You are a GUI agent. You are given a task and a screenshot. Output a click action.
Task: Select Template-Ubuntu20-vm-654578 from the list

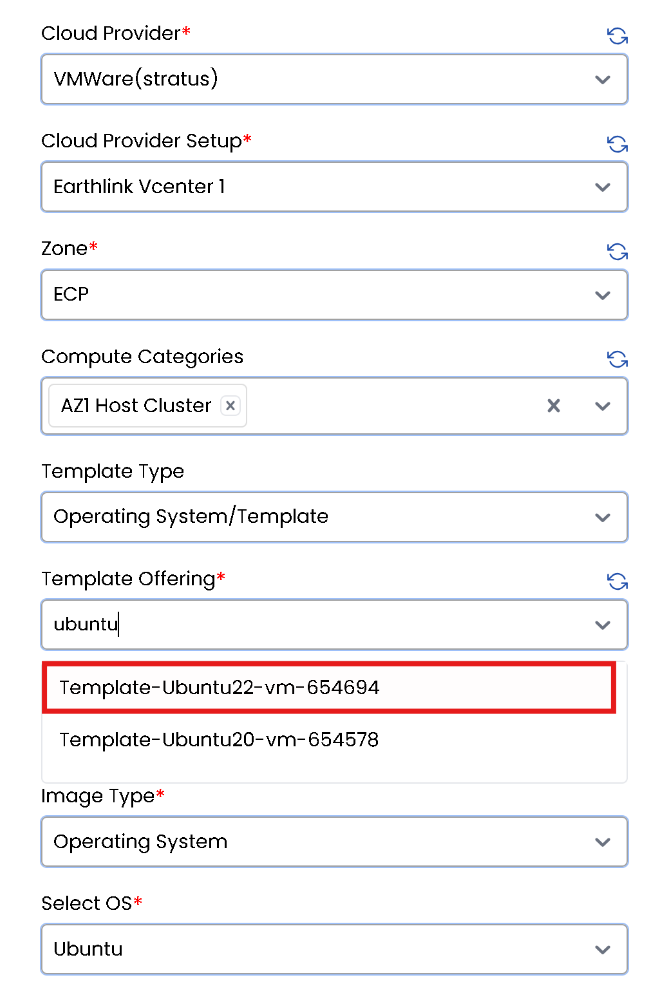coord(328,740)
